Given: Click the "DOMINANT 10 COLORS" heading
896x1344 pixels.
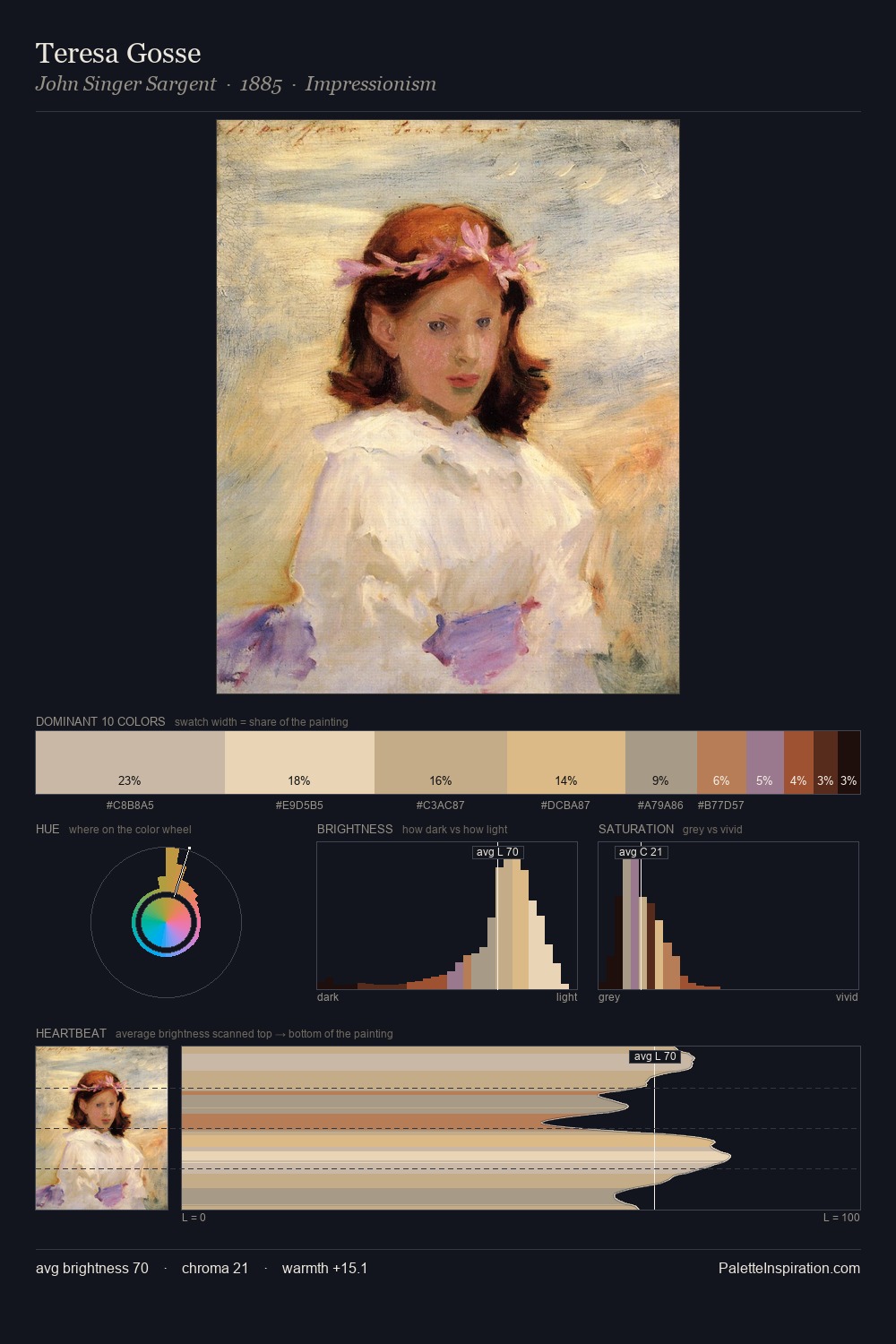Looking at the screenshot, I should 100,721.
